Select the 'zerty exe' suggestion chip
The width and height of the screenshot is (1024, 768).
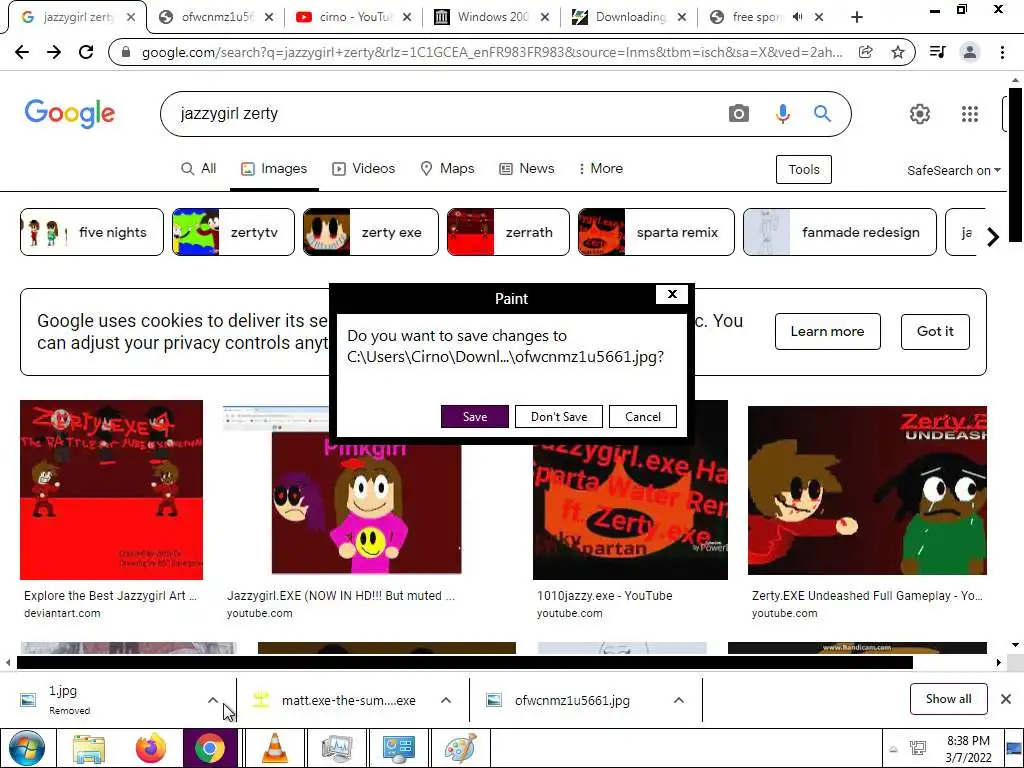click(371, 232)
